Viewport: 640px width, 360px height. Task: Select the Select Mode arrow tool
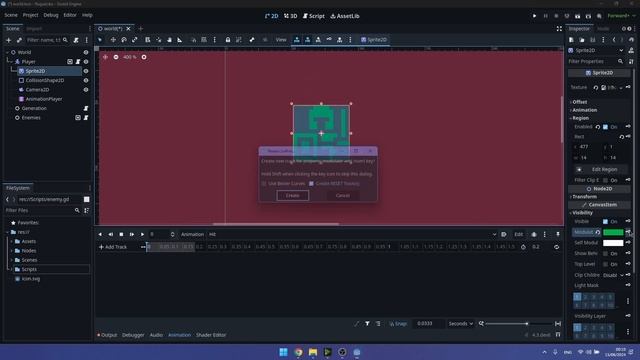(x=100, y=40)
